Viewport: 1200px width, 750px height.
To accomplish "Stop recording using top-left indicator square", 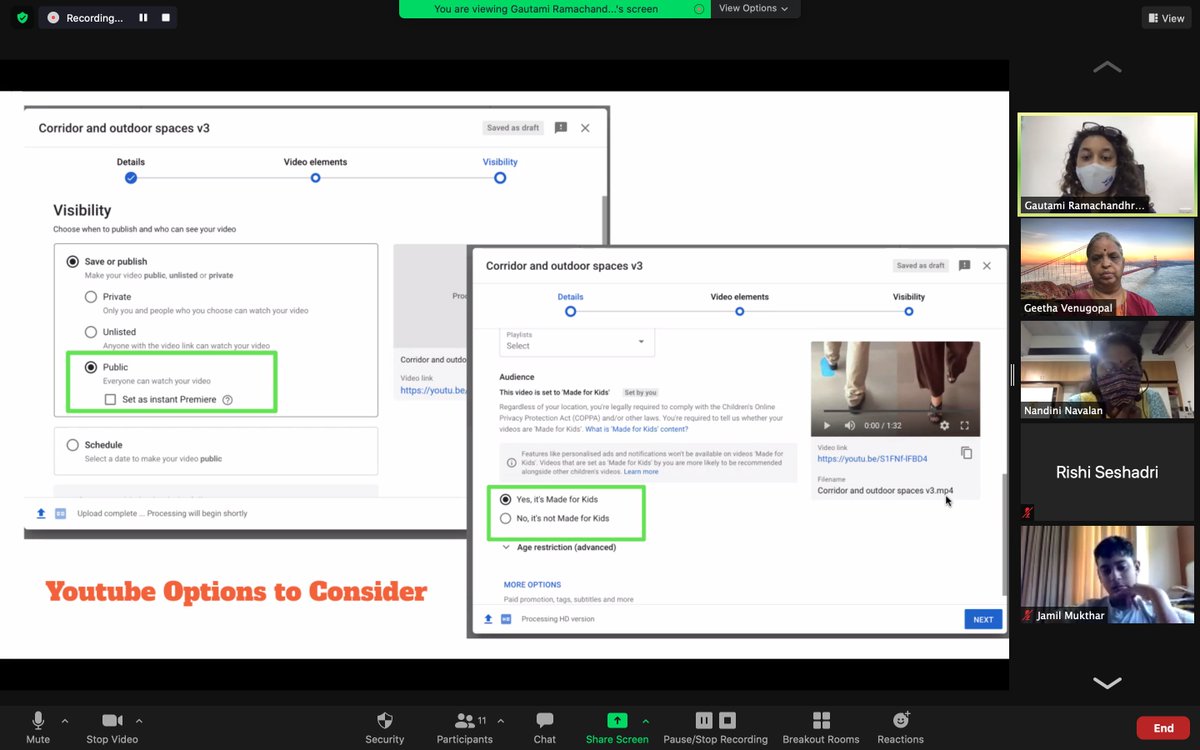I will [x=166, y=17].
